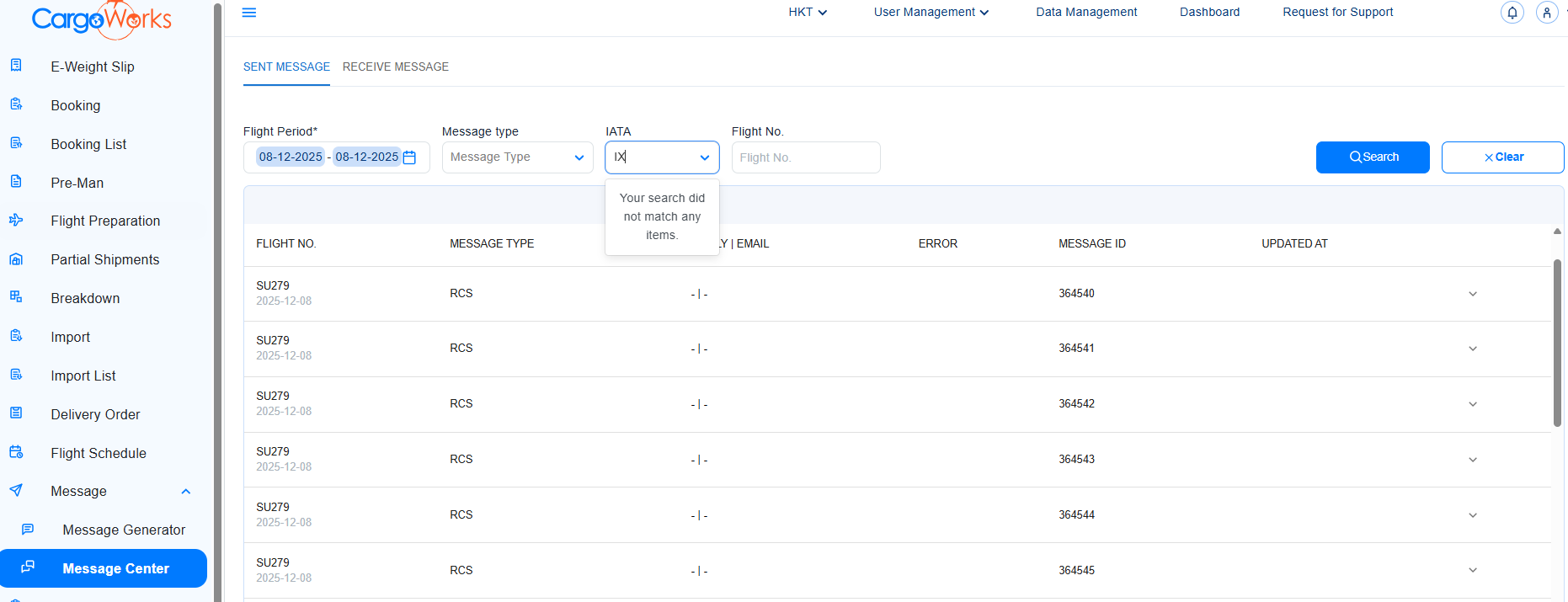Expand the HKT station dropdown
The height and width of the screenshot is (602, 1568).
pyautogui.click(x=808, y=13)
